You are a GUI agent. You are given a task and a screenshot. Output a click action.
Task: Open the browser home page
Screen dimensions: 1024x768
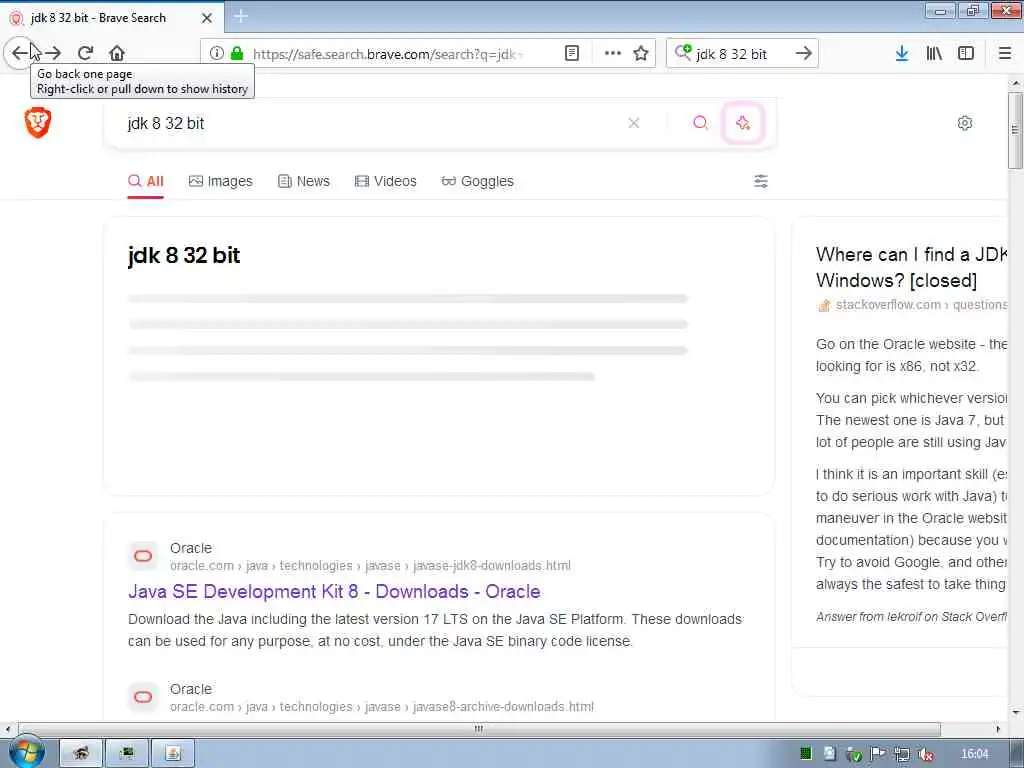[117, 53]
